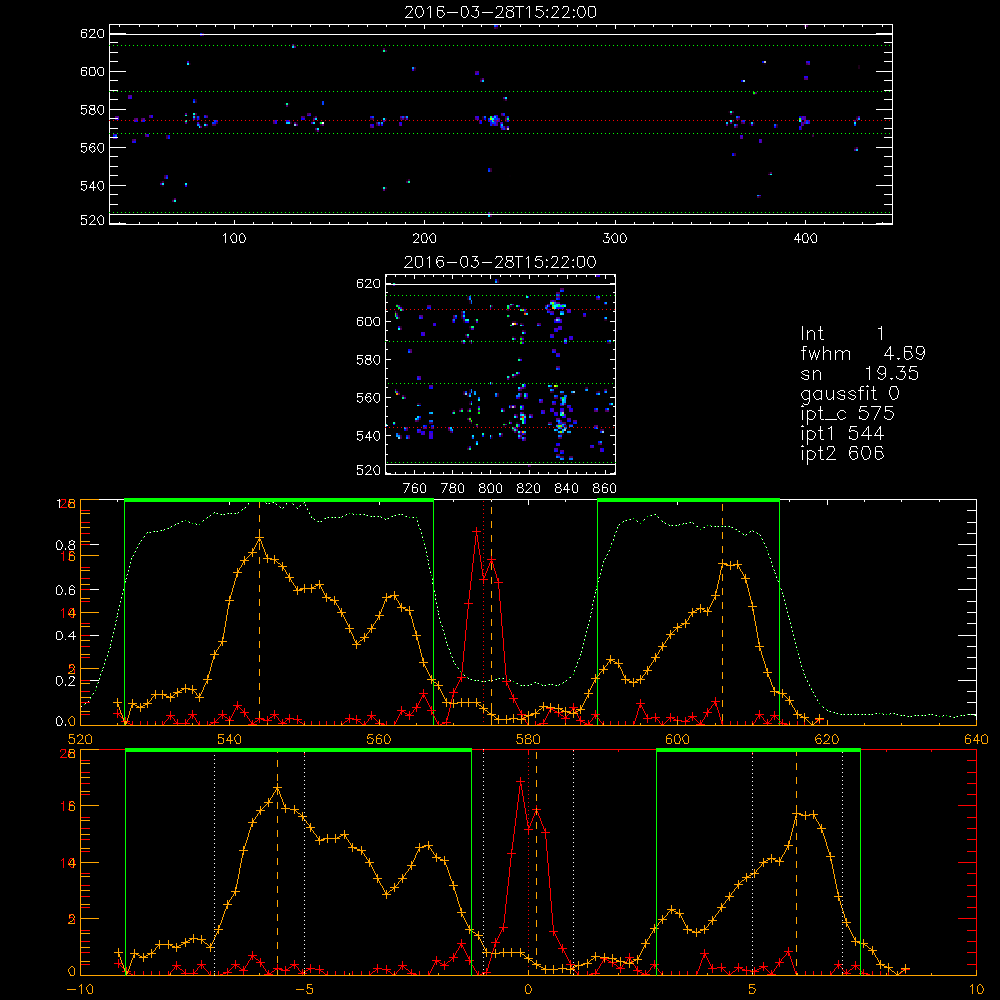Click x-axis tick label 840 on middle plot

[566, 489]
